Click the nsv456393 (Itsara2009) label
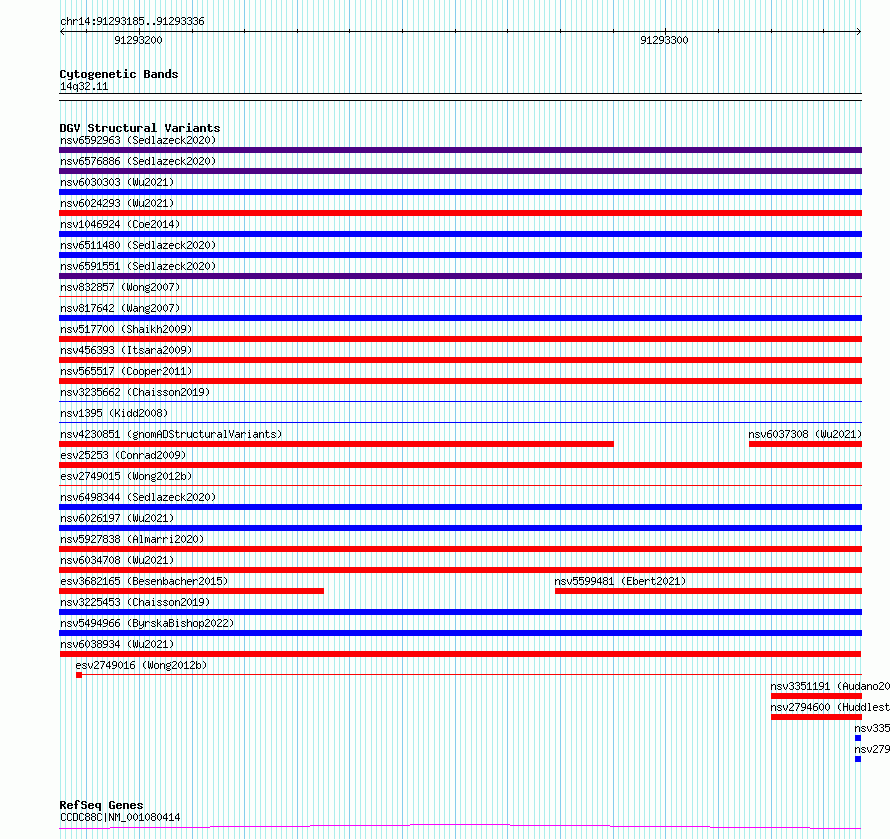 pyautogui.click(x=126, y=350)
